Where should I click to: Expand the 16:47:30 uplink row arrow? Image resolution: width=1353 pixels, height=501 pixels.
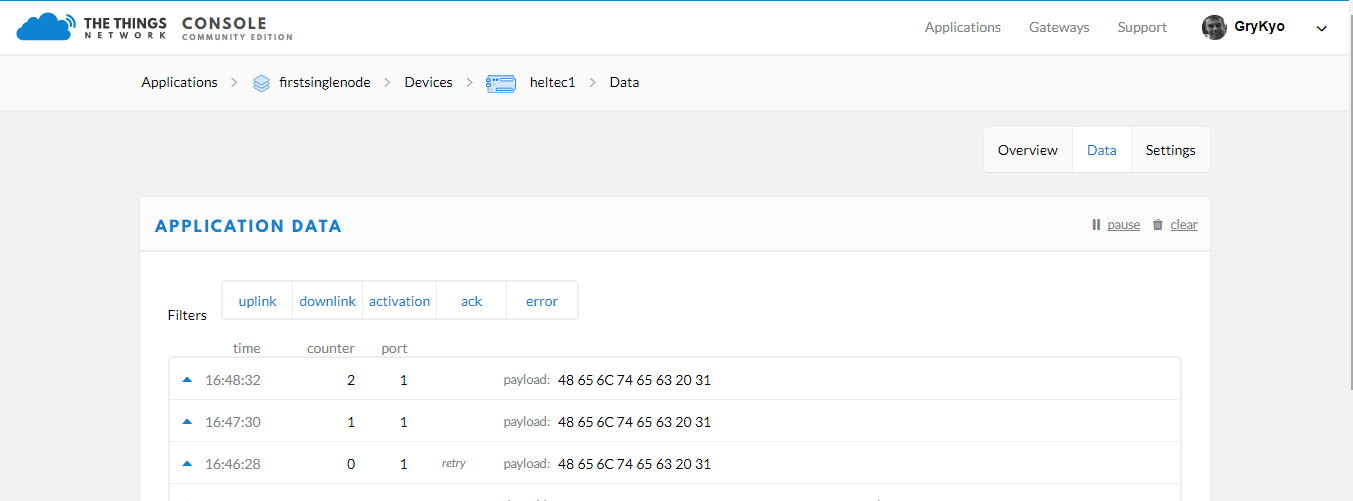tap(187, 422)
